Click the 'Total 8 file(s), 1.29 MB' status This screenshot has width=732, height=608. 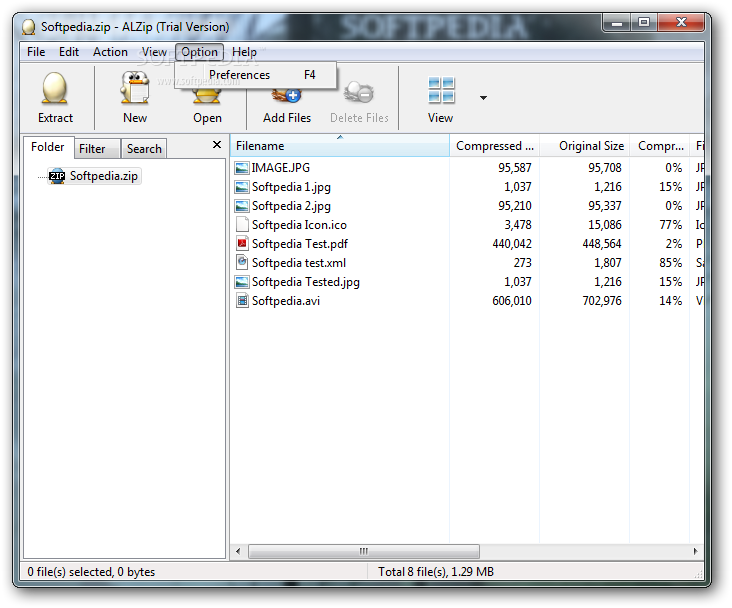(436, 572)
